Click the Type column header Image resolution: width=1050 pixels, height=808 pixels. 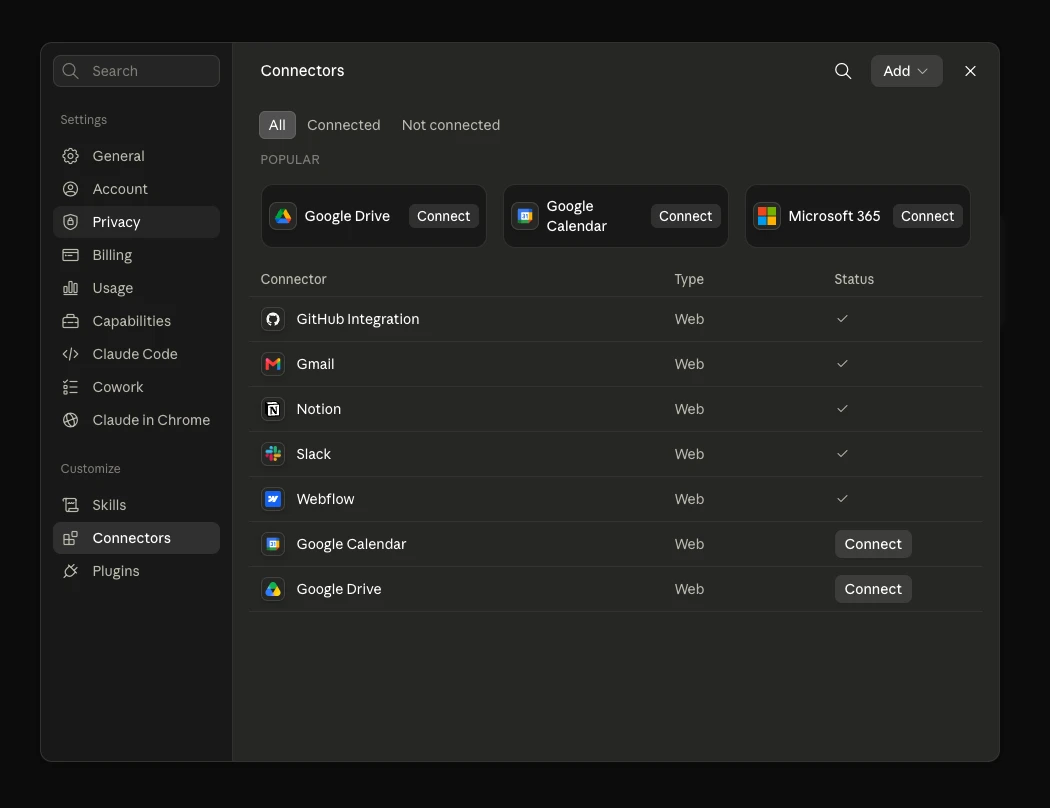(689, 279)
